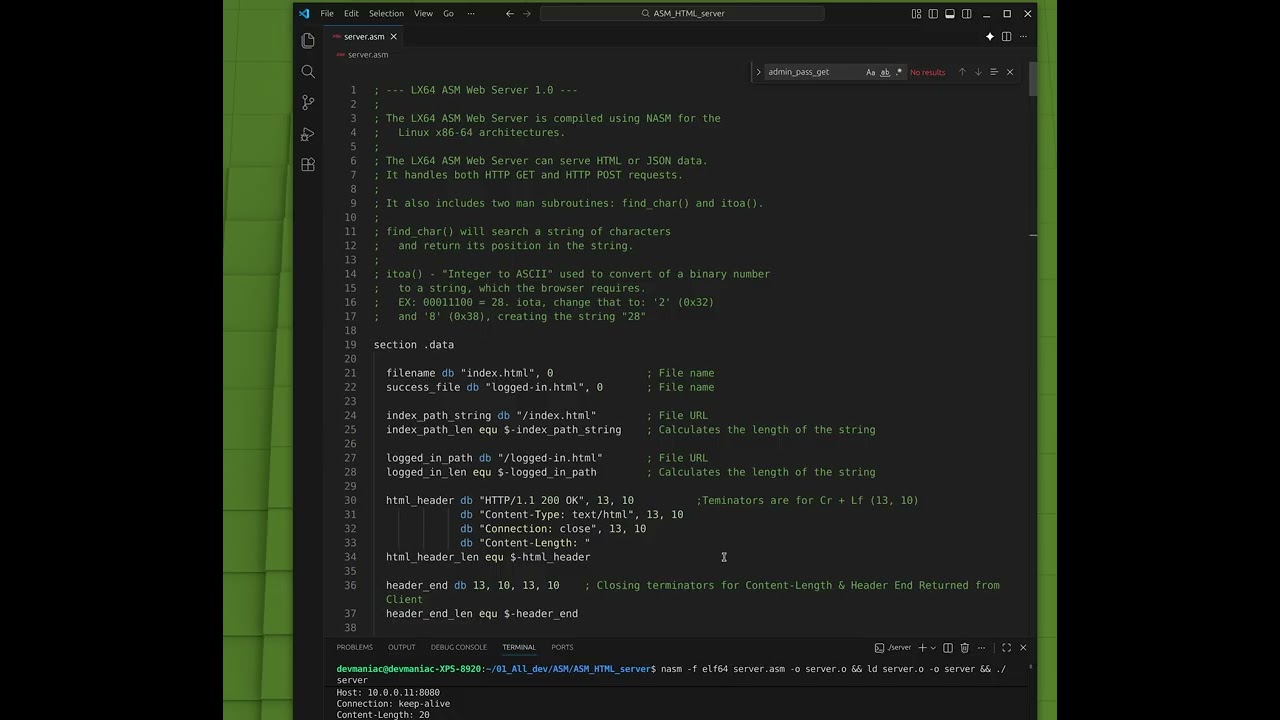The width and height of the screenshot is (1280, 720).
Task: Click the Copilot sparkle icon
Action: coord(990,37)
